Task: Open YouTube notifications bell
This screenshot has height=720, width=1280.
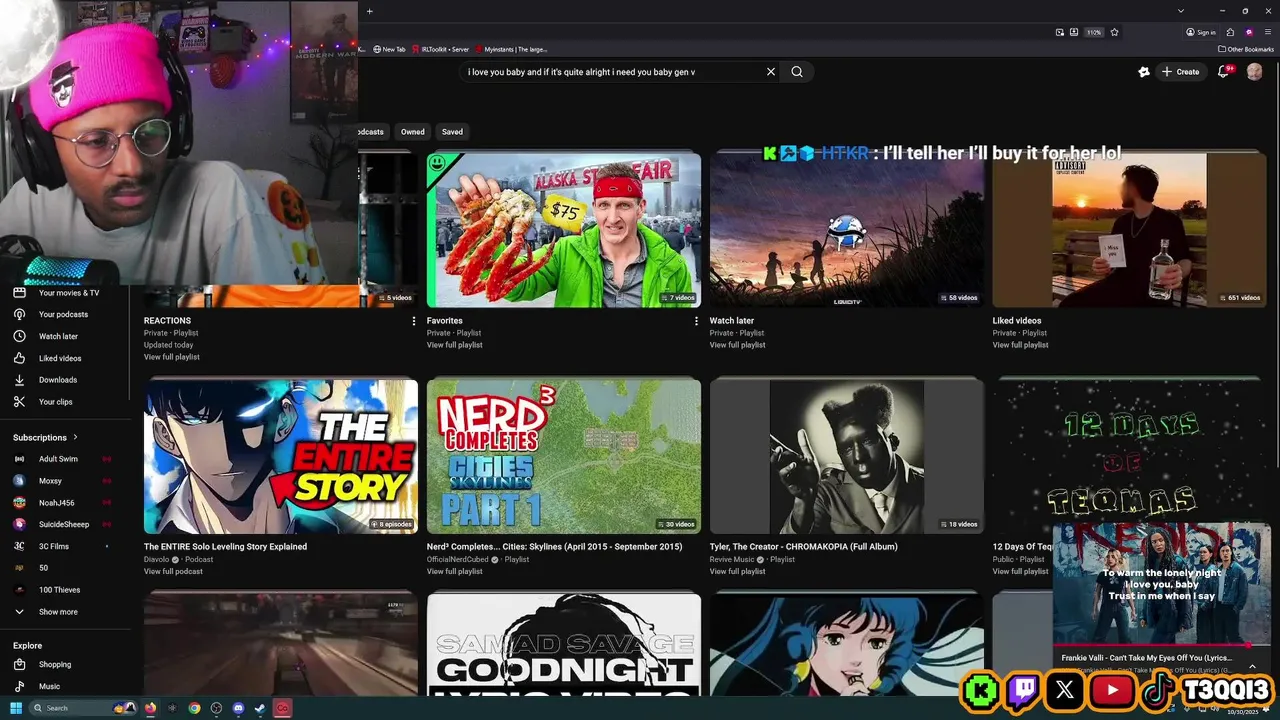Action: click(1224, 72)
